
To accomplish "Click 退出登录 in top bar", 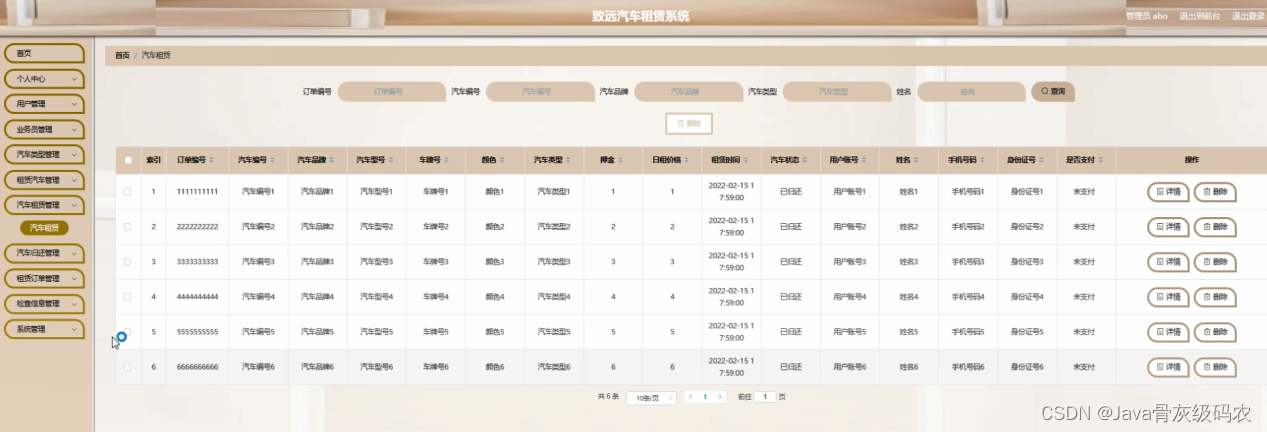I will [x=1248, y=16].
